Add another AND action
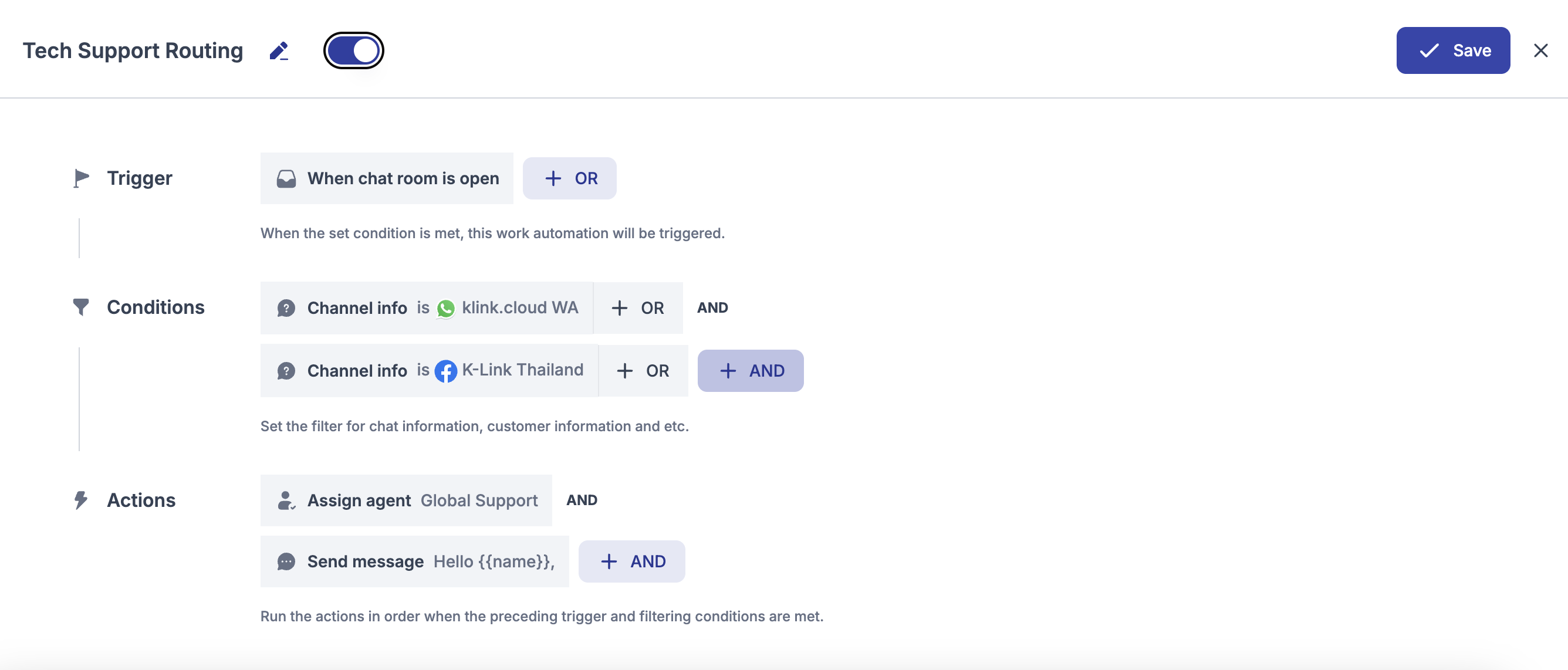The height and width of the screenshot is (670, 1568). (x=631, y=561)
